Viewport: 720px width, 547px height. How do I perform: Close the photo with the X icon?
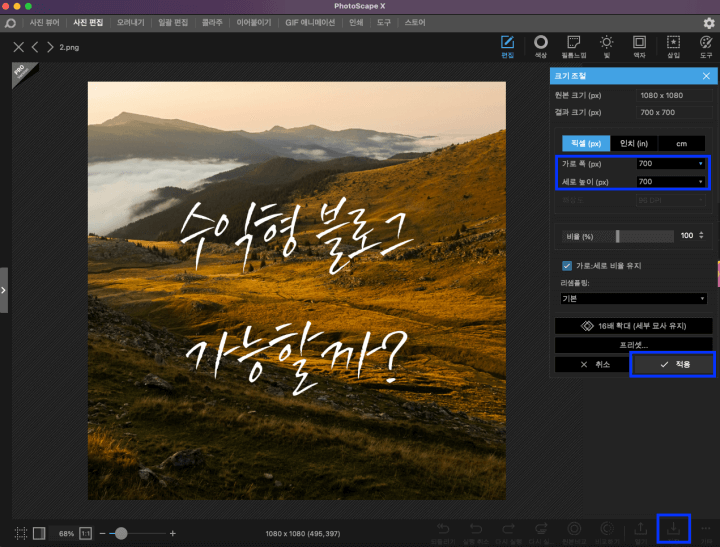coord(18,47)
